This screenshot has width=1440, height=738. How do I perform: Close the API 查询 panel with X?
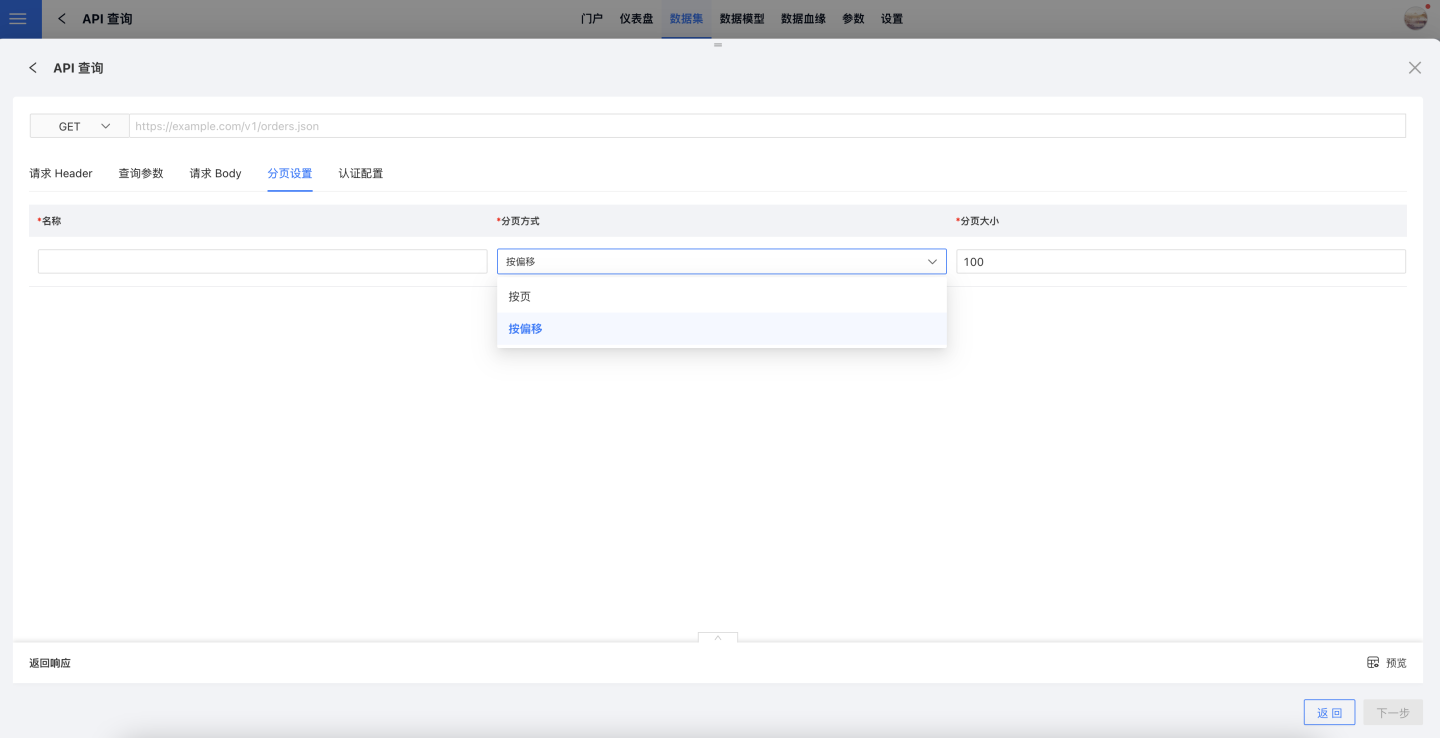[1414, 68]
